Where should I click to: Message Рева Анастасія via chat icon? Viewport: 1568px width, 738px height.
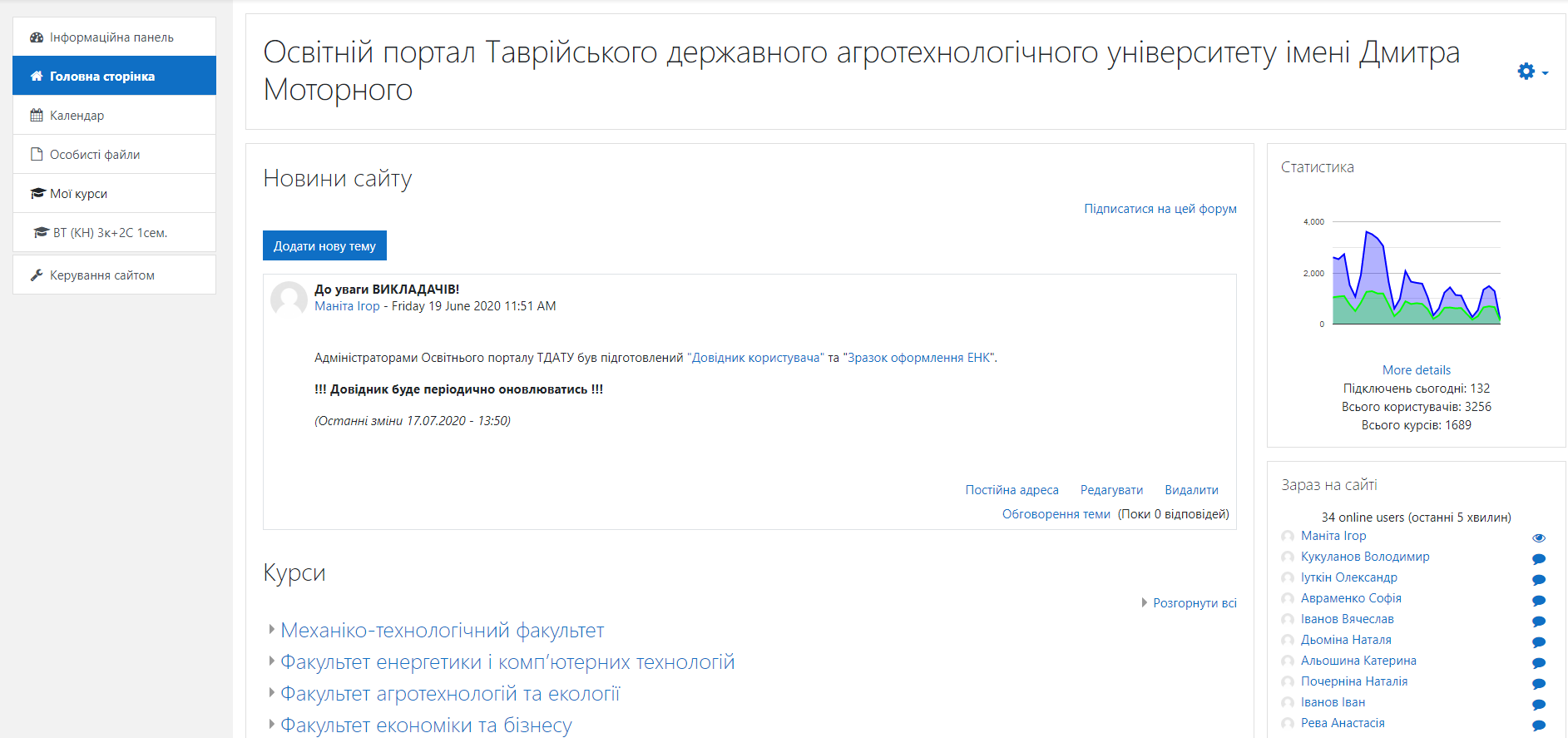pos(1539,726)
